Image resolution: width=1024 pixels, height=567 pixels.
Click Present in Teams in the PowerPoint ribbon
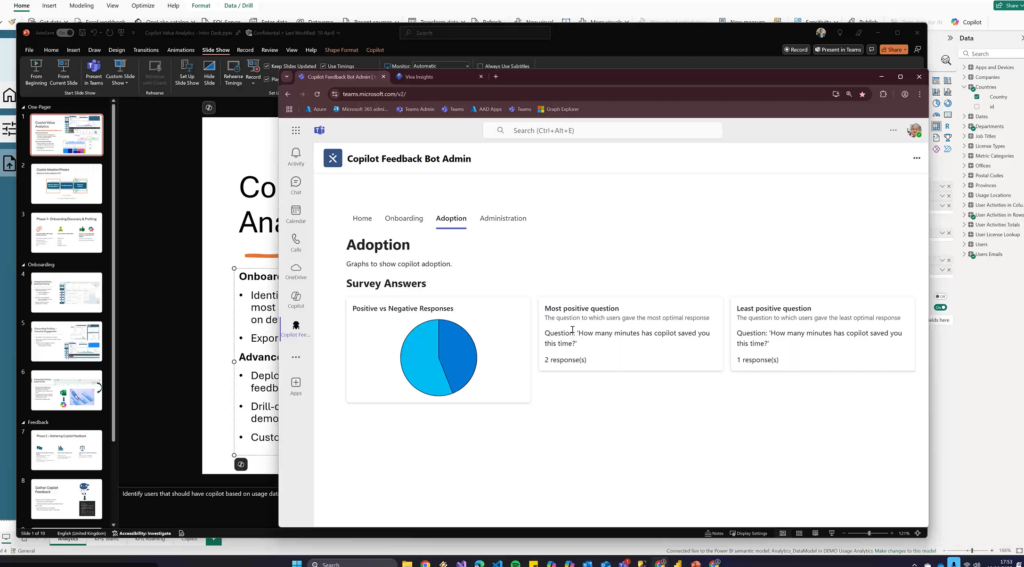point(93,73)
